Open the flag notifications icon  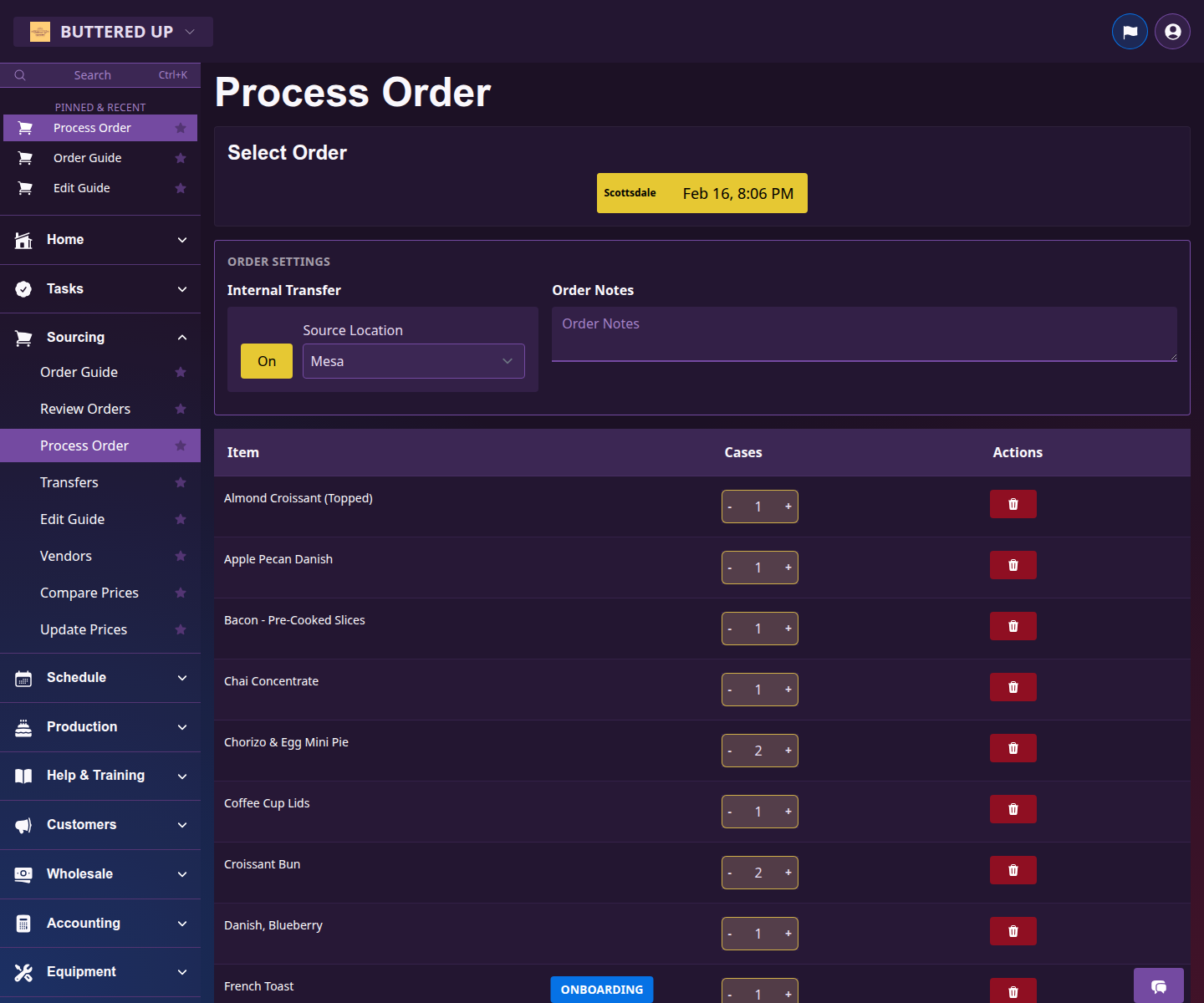(x=1130, y=31)
